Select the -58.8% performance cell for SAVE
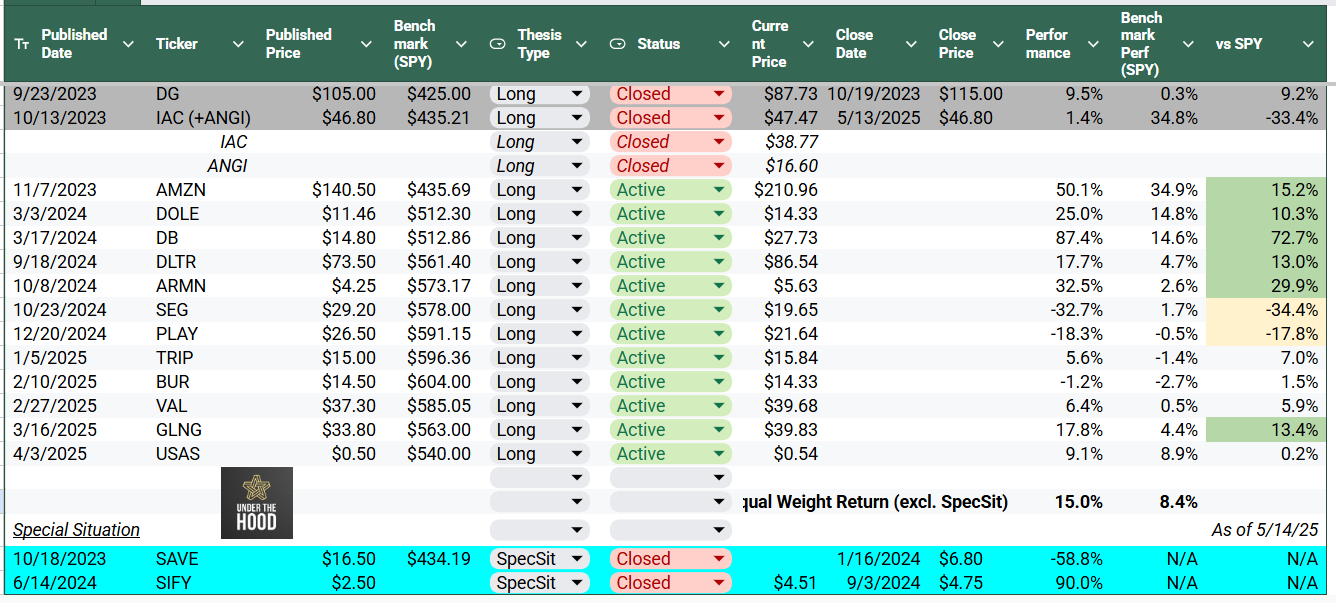Viewport: 1336px width, 603px height. click(x=1076, y=559)
